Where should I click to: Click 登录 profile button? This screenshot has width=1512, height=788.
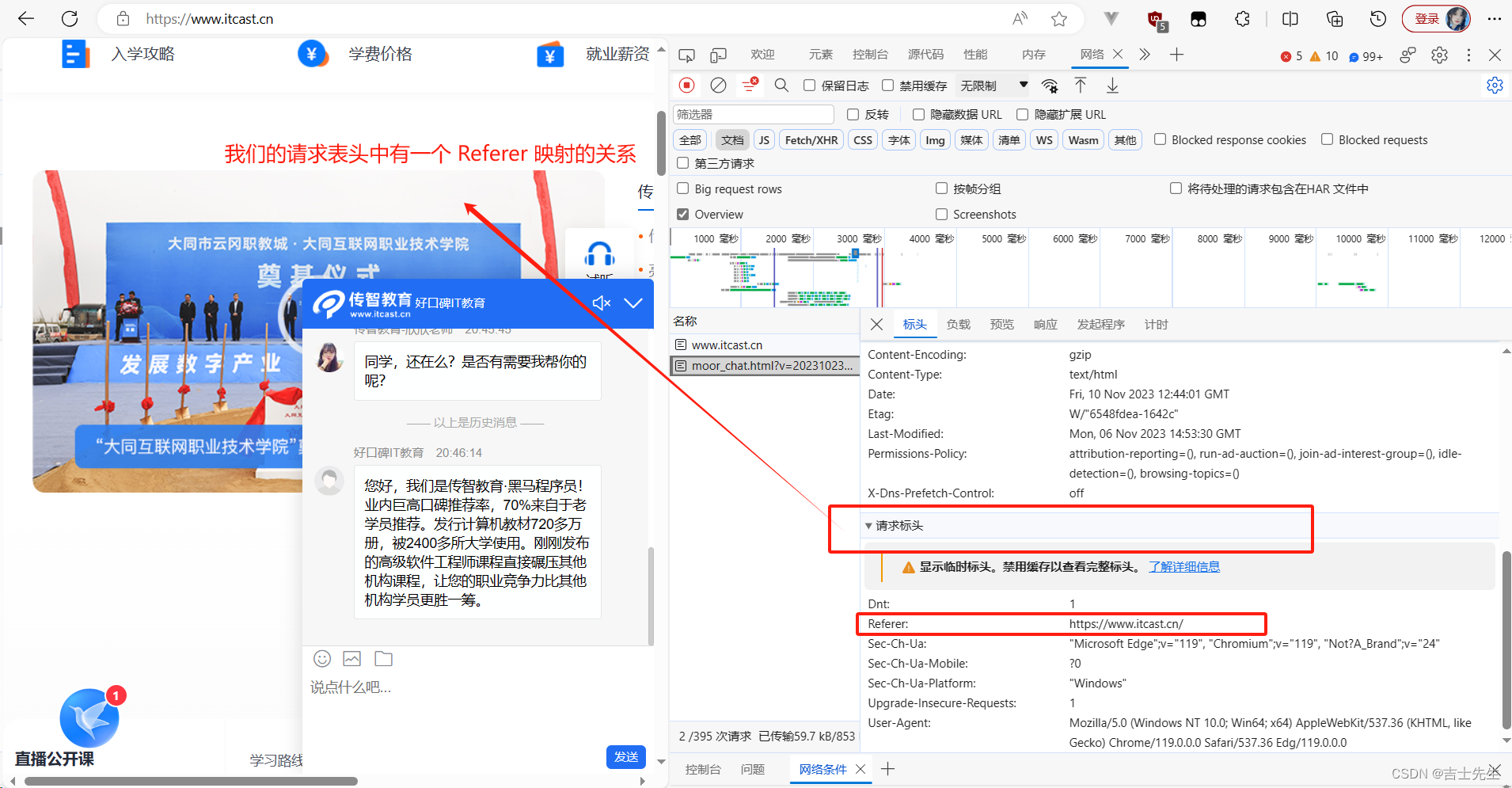(1436, 19)
